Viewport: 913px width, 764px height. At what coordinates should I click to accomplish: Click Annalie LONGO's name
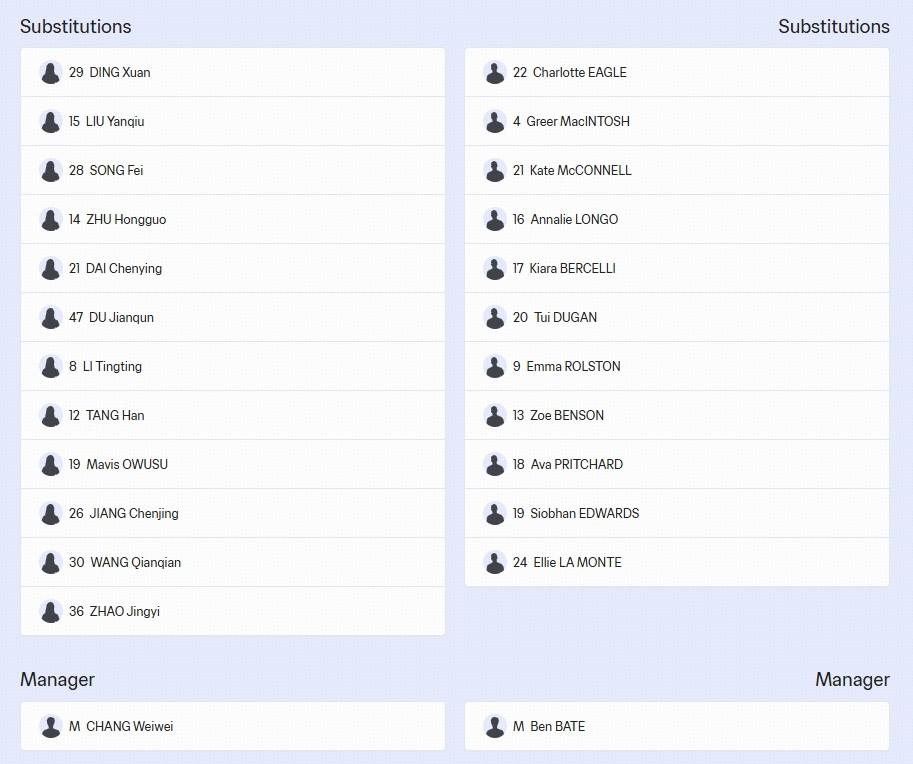click(574, 220)
